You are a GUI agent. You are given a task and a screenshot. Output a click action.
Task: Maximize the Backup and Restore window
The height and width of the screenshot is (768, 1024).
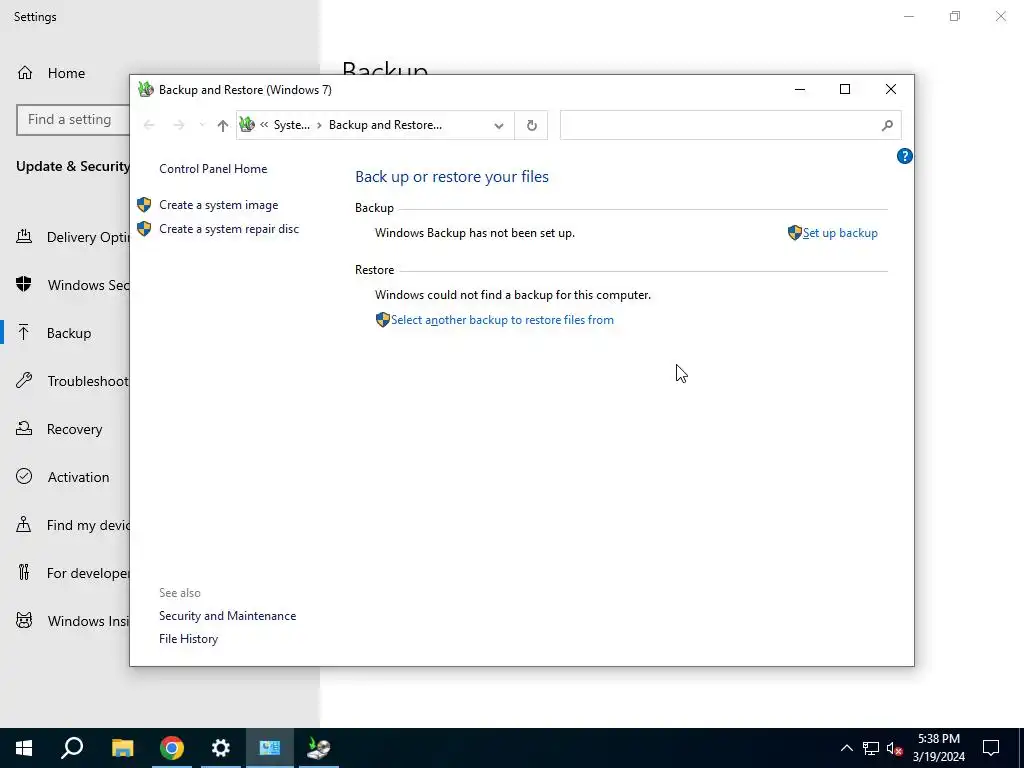844,89
